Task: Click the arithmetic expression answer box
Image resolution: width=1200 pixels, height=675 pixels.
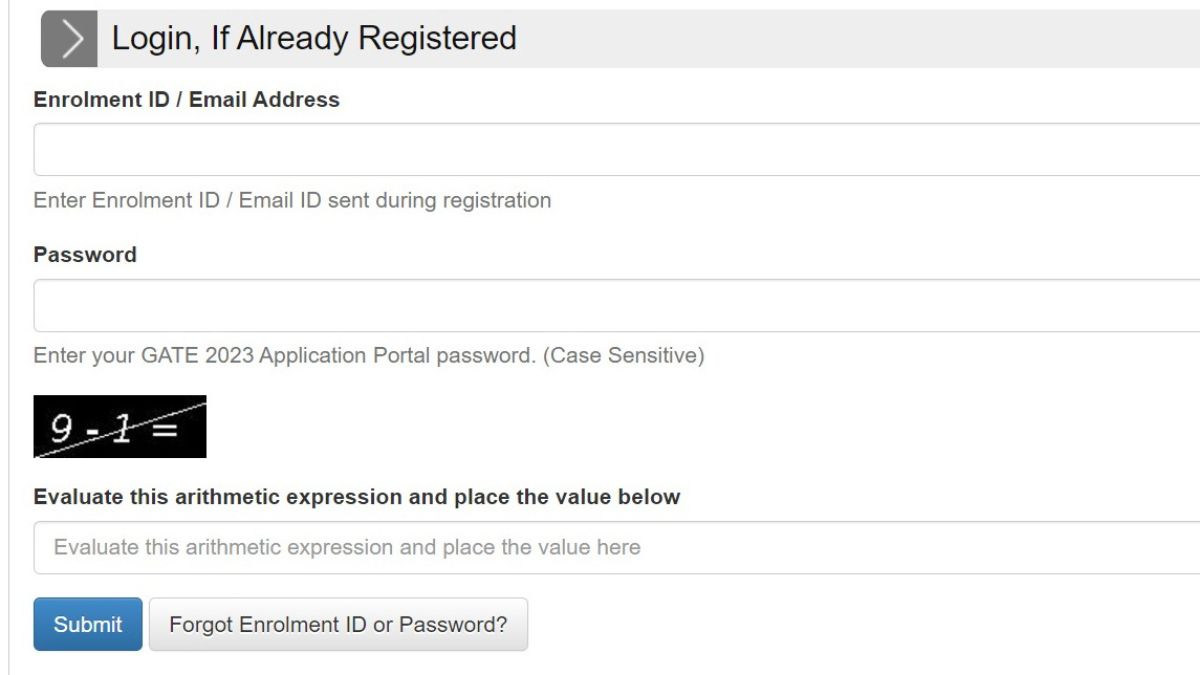Action: point(600,547)
